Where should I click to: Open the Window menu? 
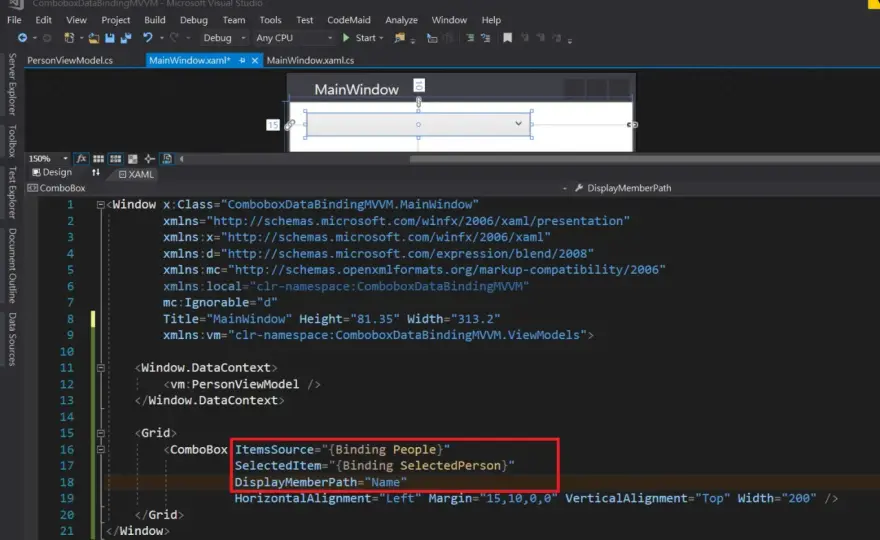tap(449, 20)
